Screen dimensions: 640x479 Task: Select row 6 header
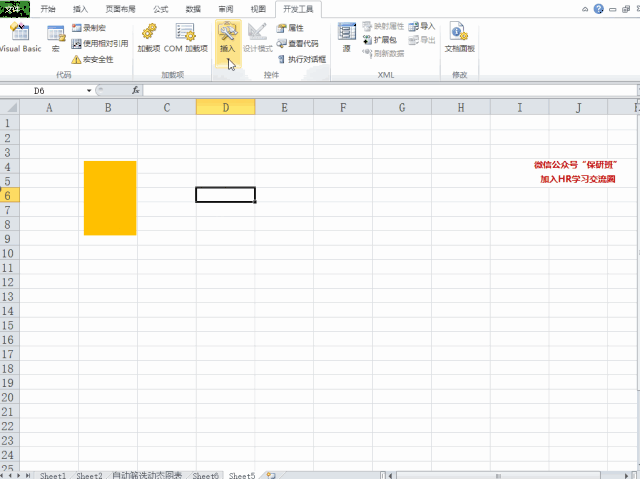click(9, 195)
